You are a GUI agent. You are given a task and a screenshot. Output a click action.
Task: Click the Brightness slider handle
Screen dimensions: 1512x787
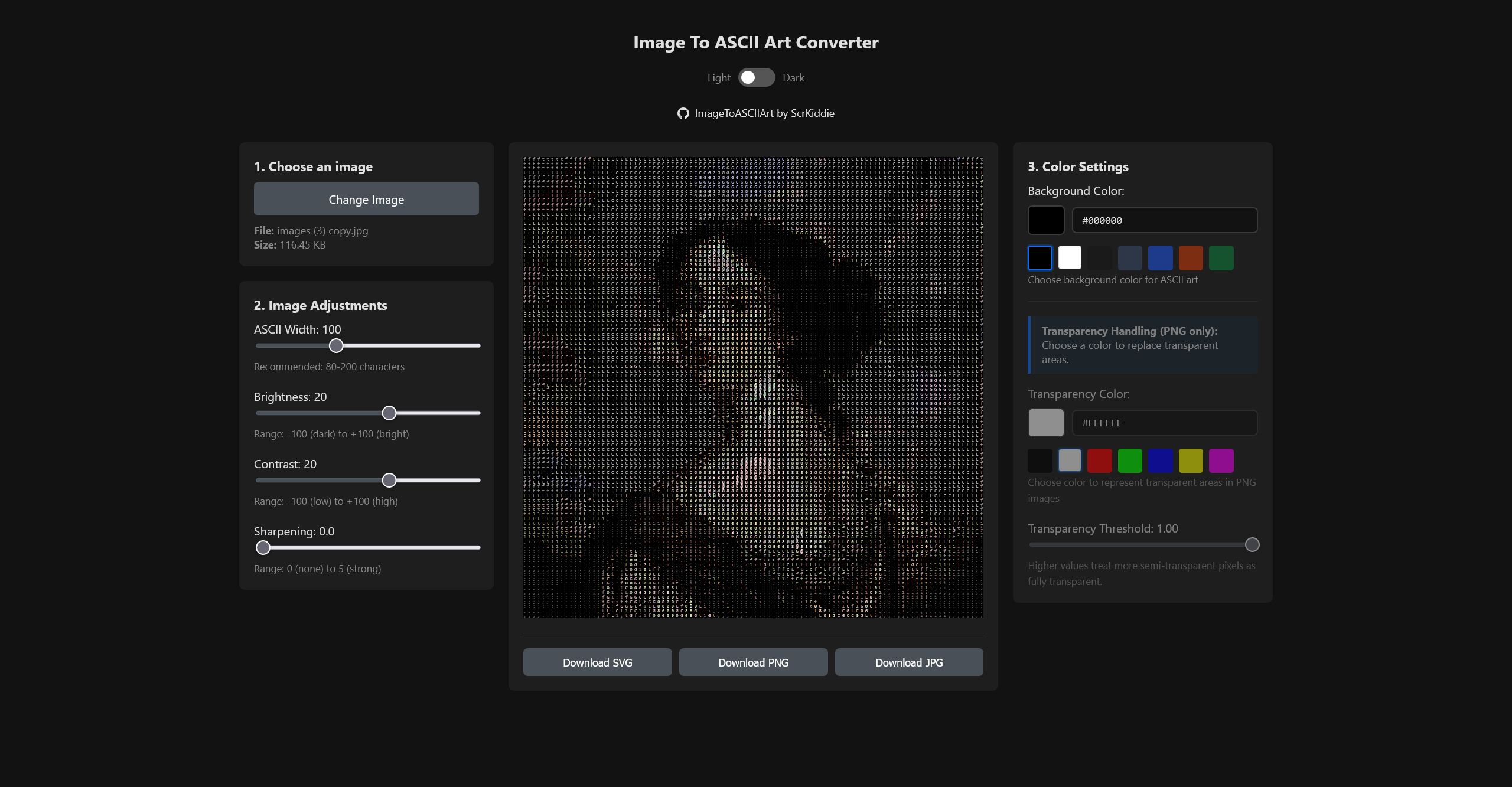[389, 413]
